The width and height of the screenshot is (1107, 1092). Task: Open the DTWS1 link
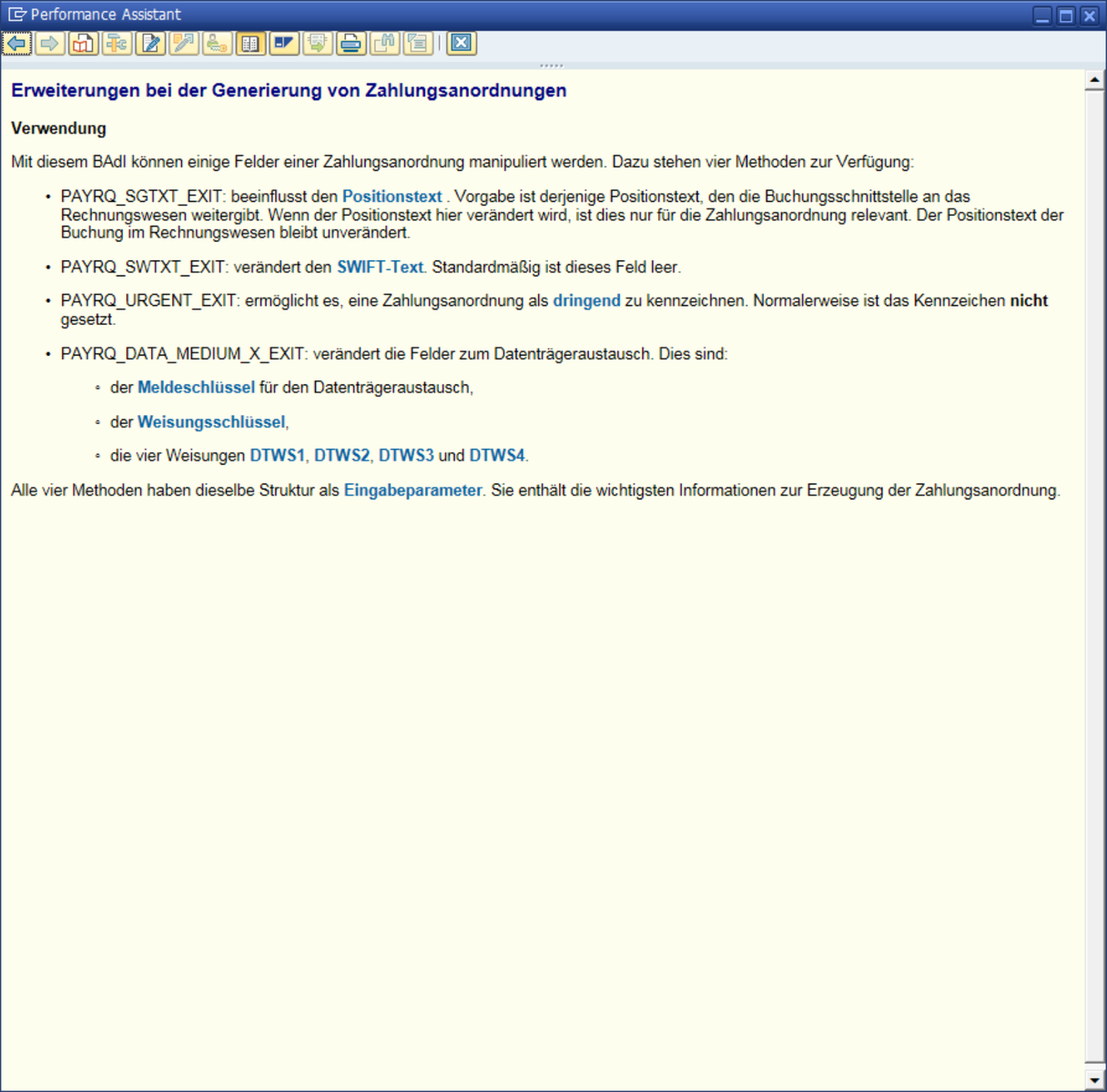(x=277, y=456)
